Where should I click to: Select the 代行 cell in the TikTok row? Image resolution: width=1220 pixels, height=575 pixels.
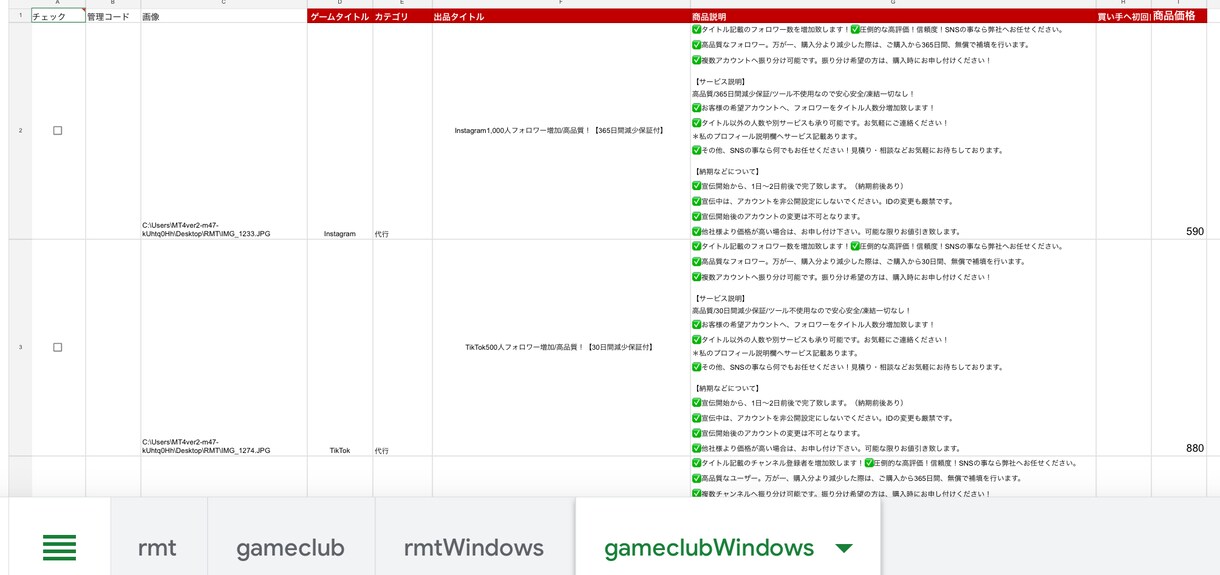(402, 347)
